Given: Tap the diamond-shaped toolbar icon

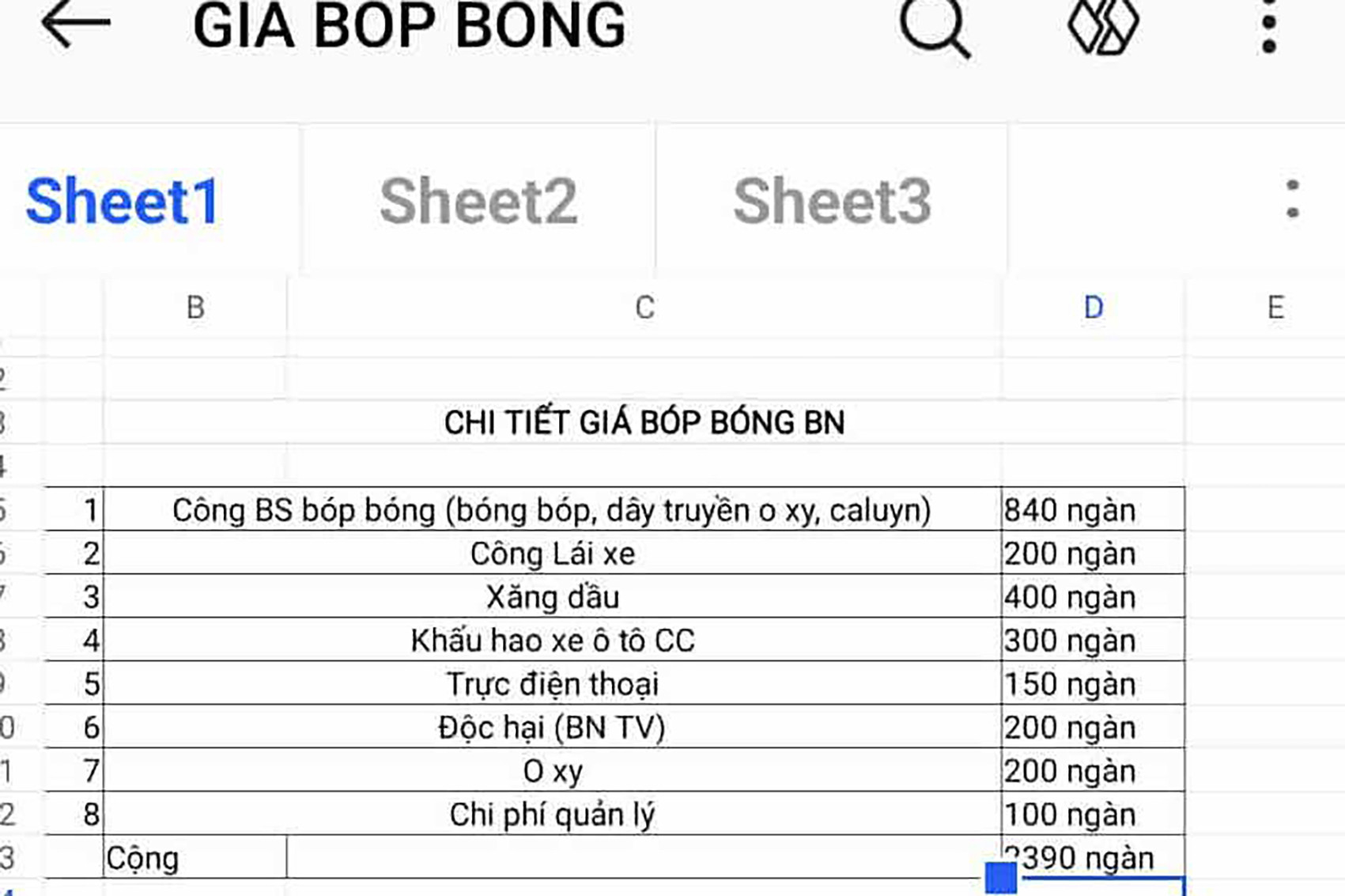Looking at the screenshot, I should (x=1103, y=27).
